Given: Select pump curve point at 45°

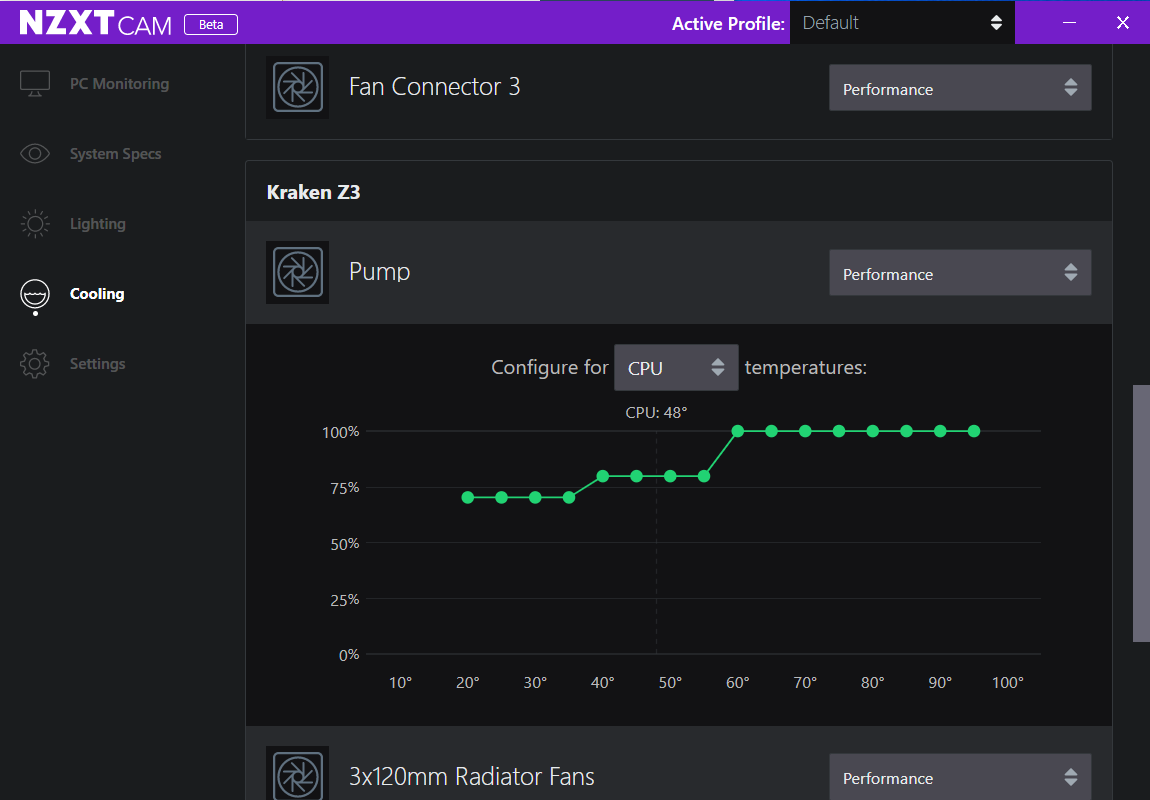Looking at the screenshot, I should tap(637, 476).
